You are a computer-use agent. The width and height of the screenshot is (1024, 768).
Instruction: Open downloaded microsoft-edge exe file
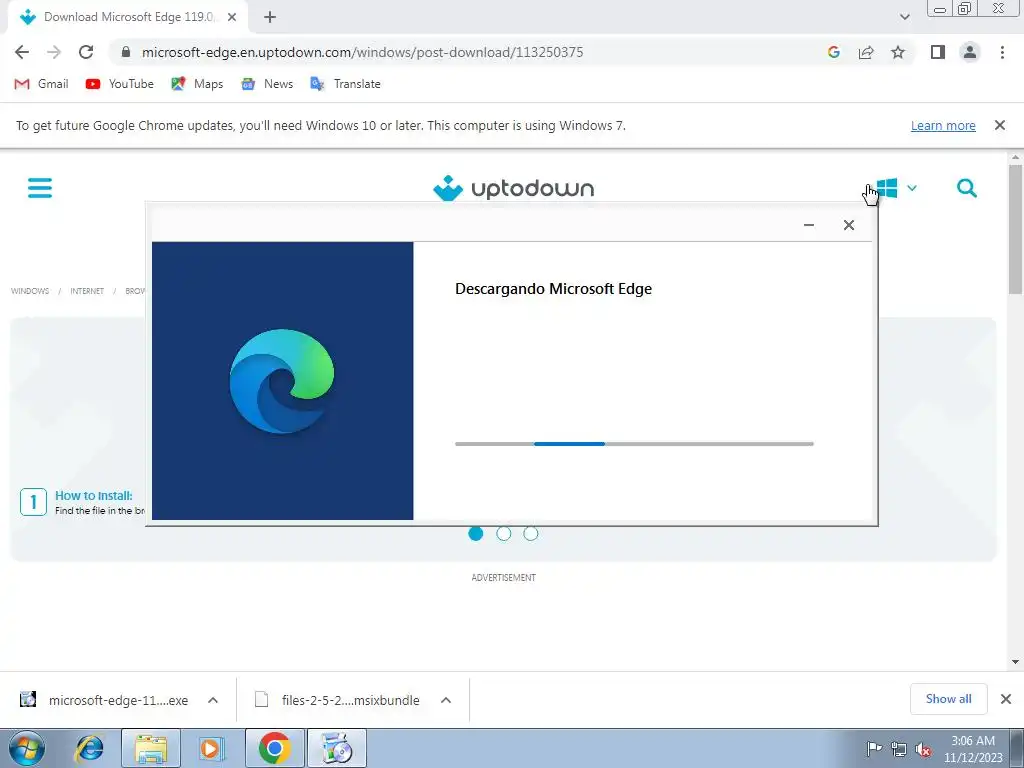(x=104, y=700)
